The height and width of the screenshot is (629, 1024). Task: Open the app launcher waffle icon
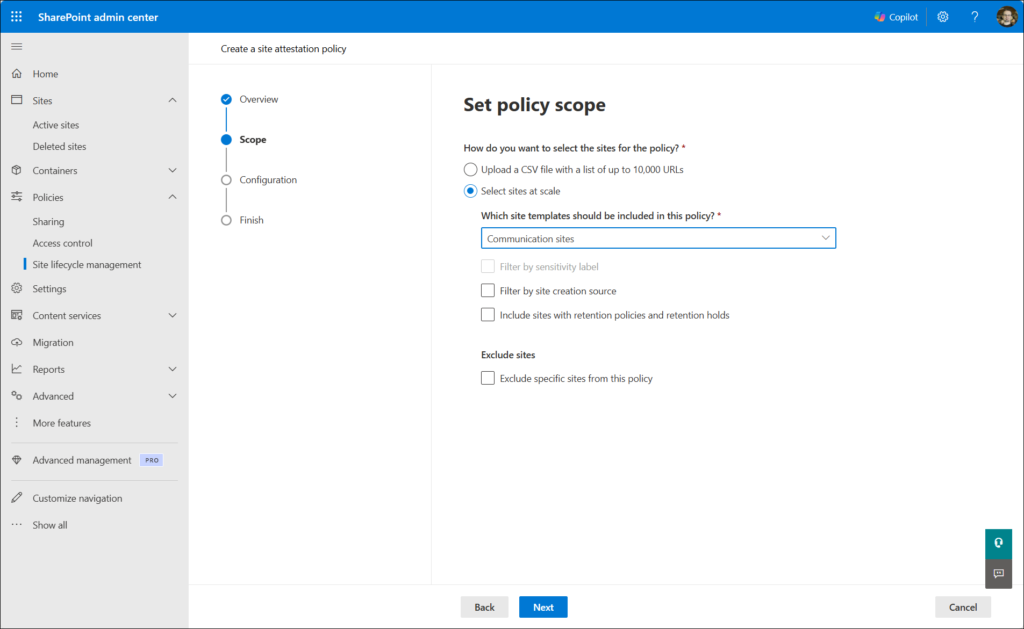tap(16, 17)
